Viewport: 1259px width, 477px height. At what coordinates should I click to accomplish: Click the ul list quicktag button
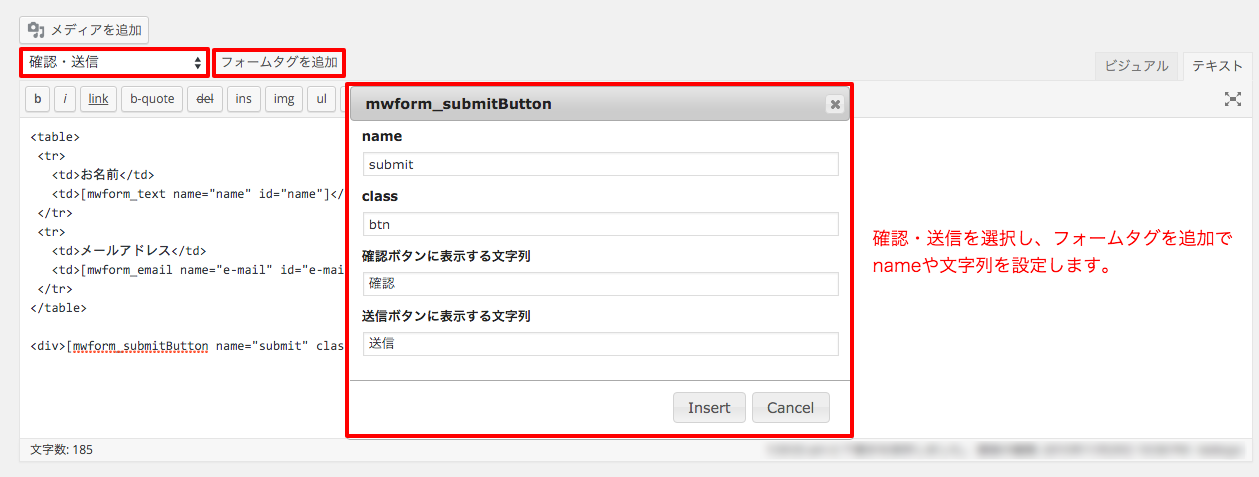point(322,99)
